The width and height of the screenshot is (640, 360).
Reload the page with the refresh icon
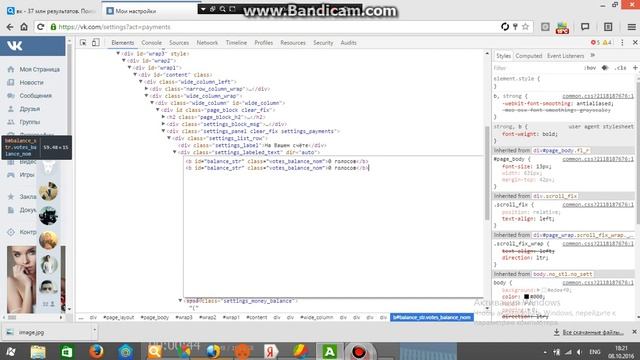40,27
